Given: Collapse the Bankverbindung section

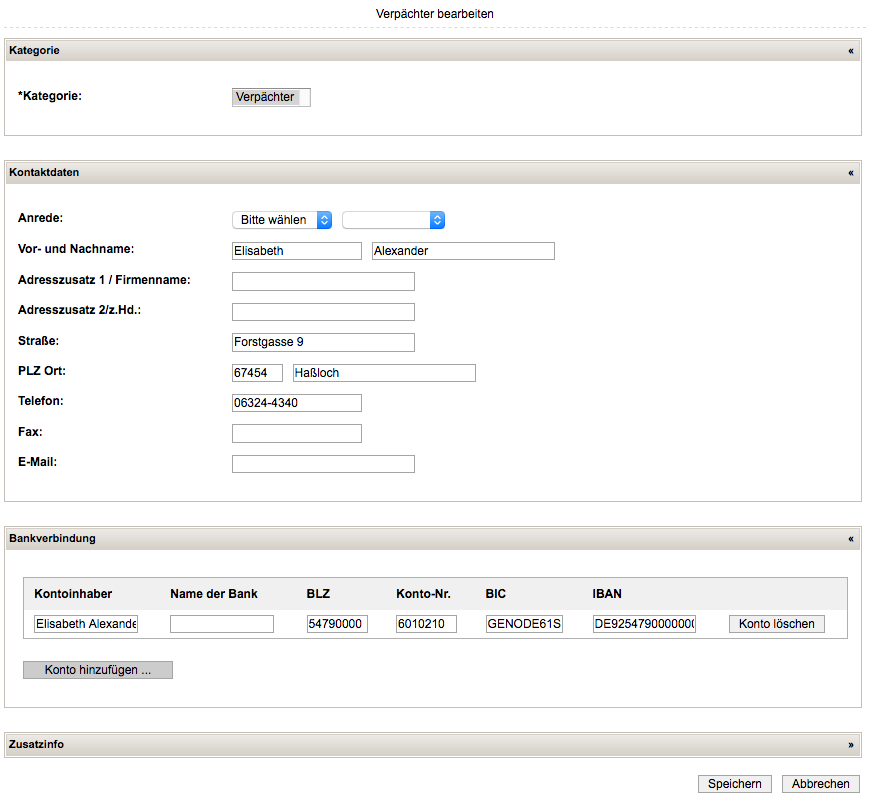Looking at the screenshot, I should coord(851,539).
